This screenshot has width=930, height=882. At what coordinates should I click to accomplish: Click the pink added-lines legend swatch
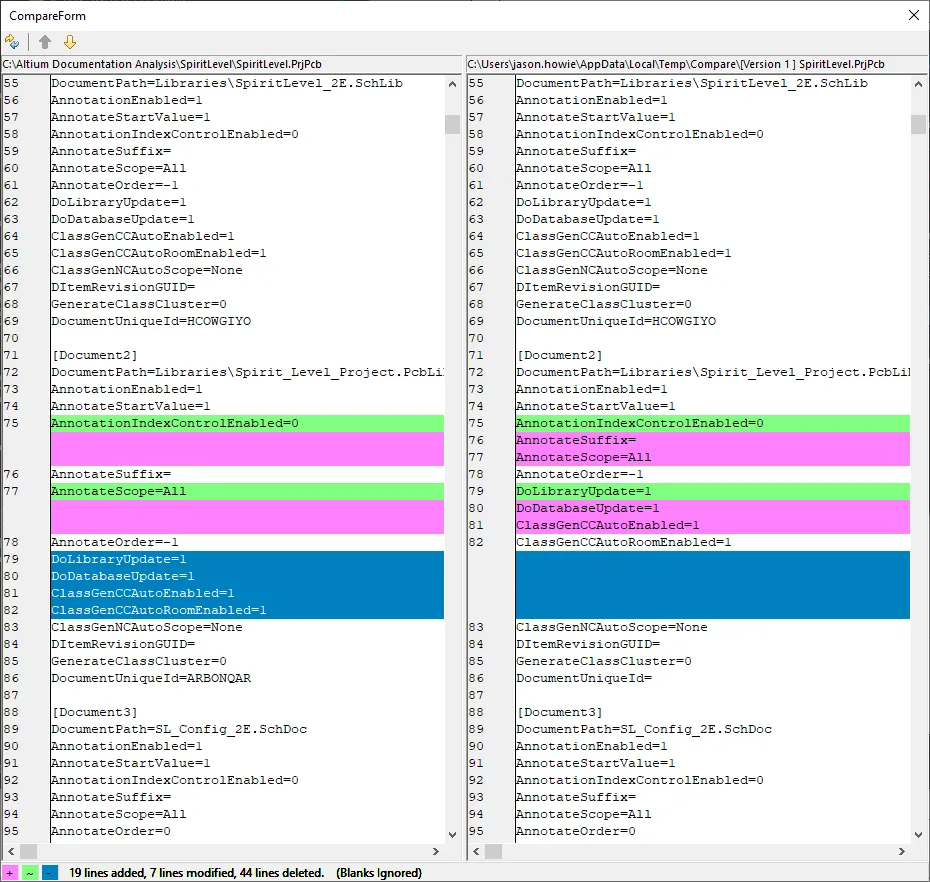(10, 873)
